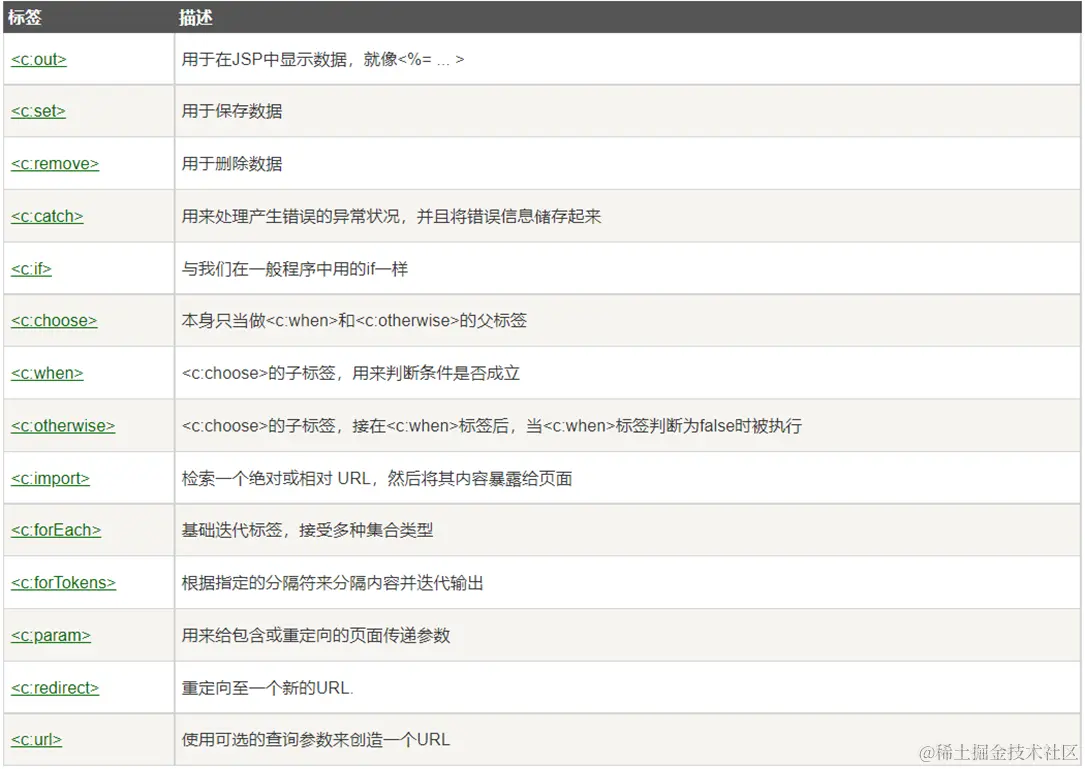Follow the <c:remove> link
The height and width of the screenshot is (769, 1085).
click(55, 164)
